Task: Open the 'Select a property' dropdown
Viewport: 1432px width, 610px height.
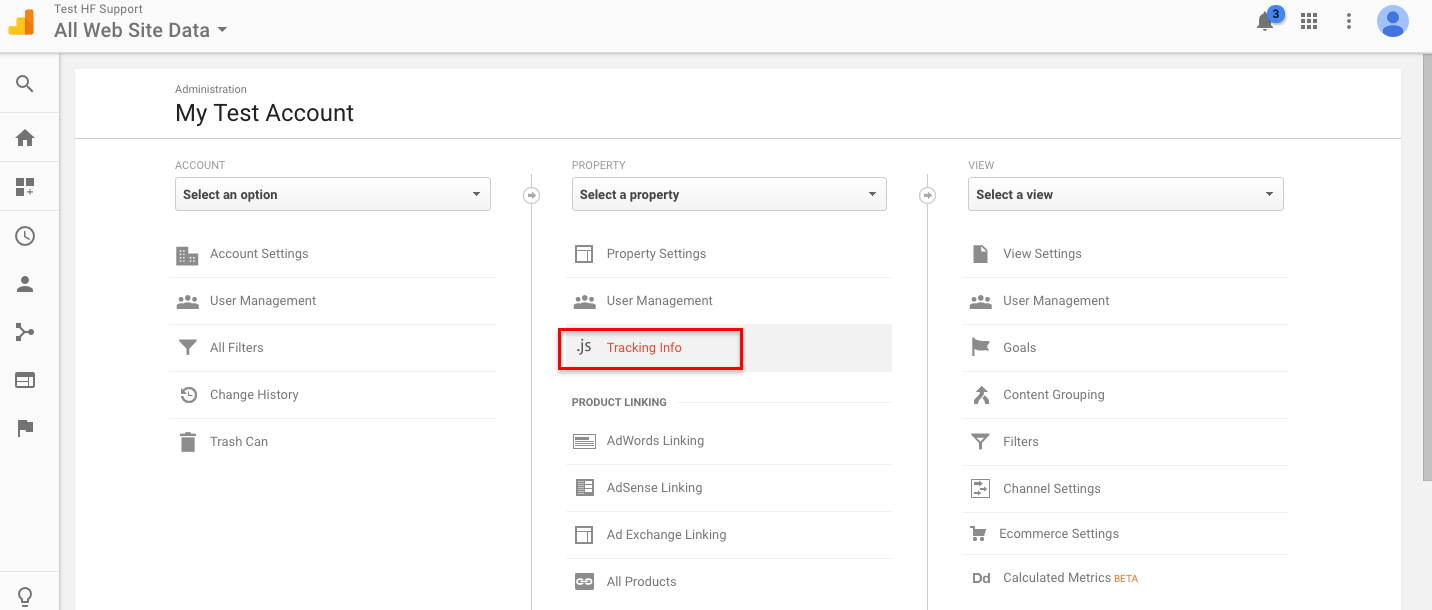Action: tap(728, 194)
